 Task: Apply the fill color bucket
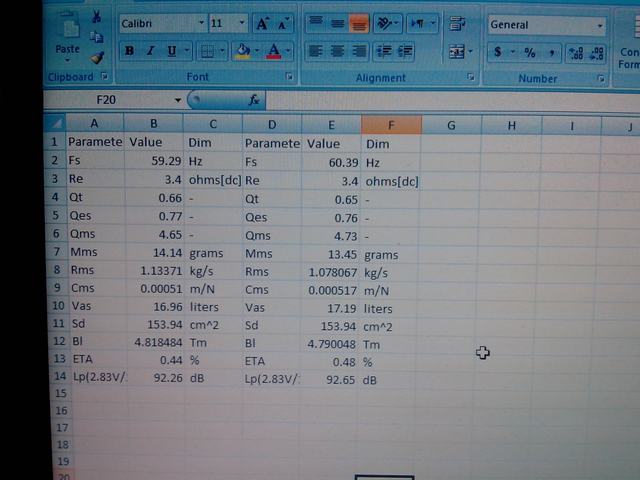tap(243, 51)
